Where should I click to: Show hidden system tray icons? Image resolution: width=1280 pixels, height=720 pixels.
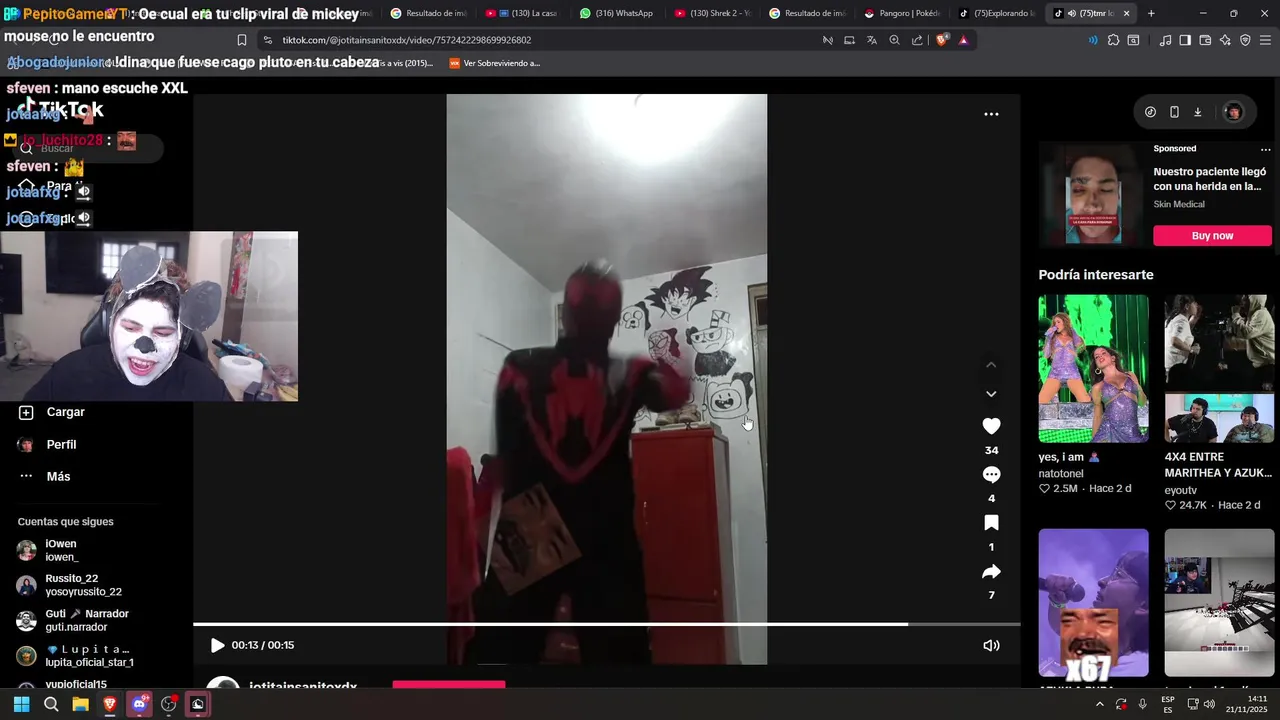(x=1099, y=704)
